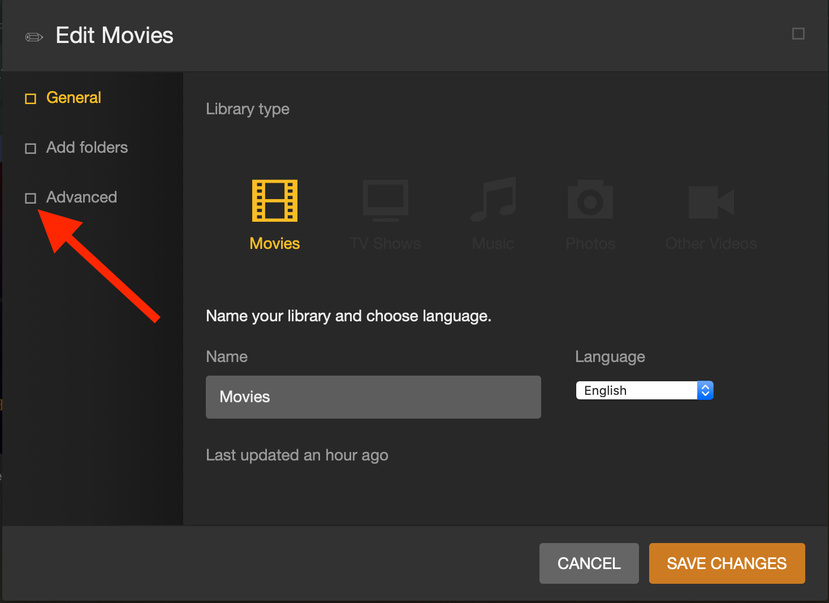Click the TV Shows label

pyautogui.click(x=385, y=244)
